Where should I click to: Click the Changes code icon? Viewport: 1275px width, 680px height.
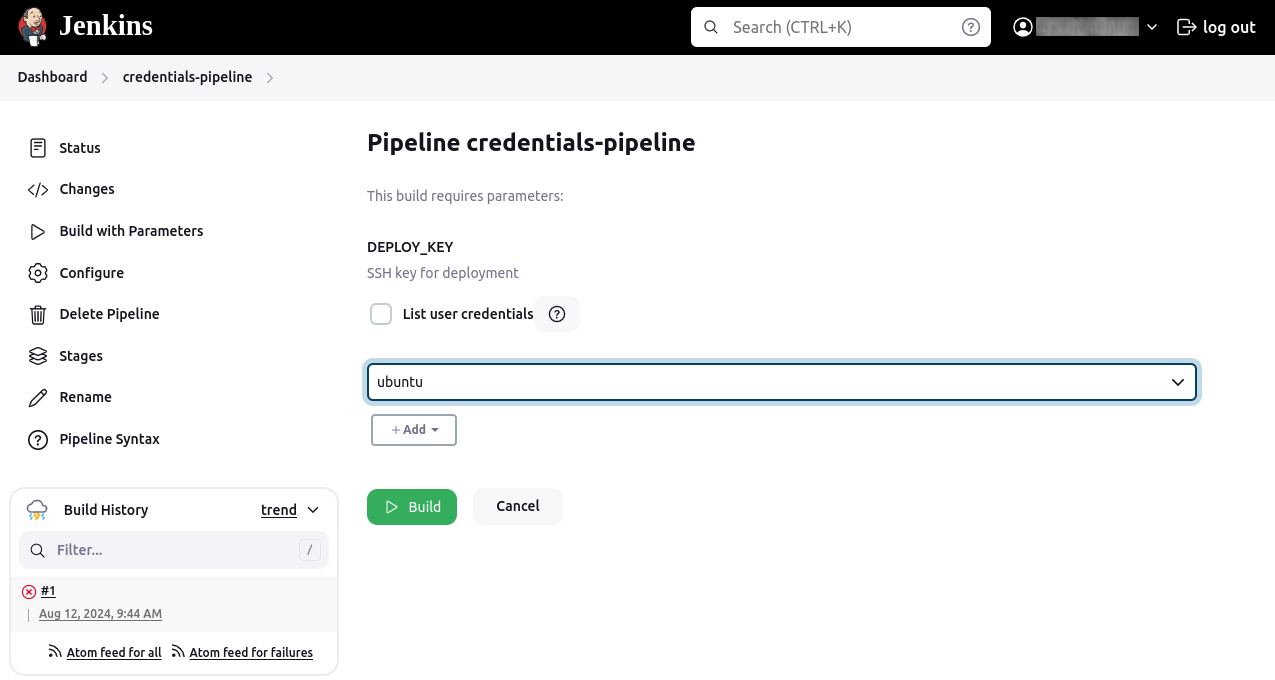38,189
